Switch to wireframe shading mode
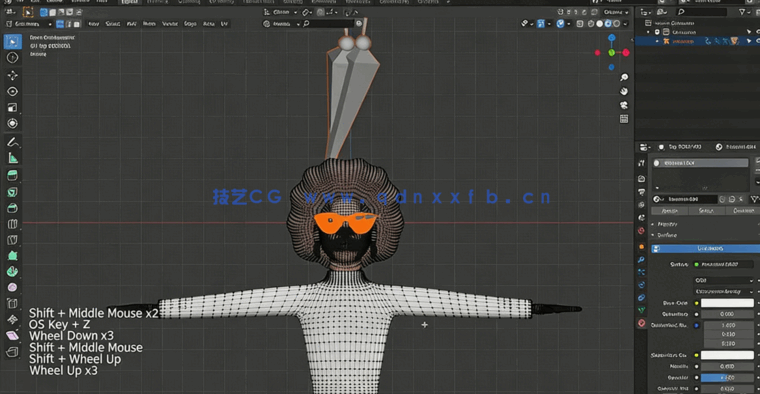This screenshot has height=394, width=760. click(x=591, y=24)
